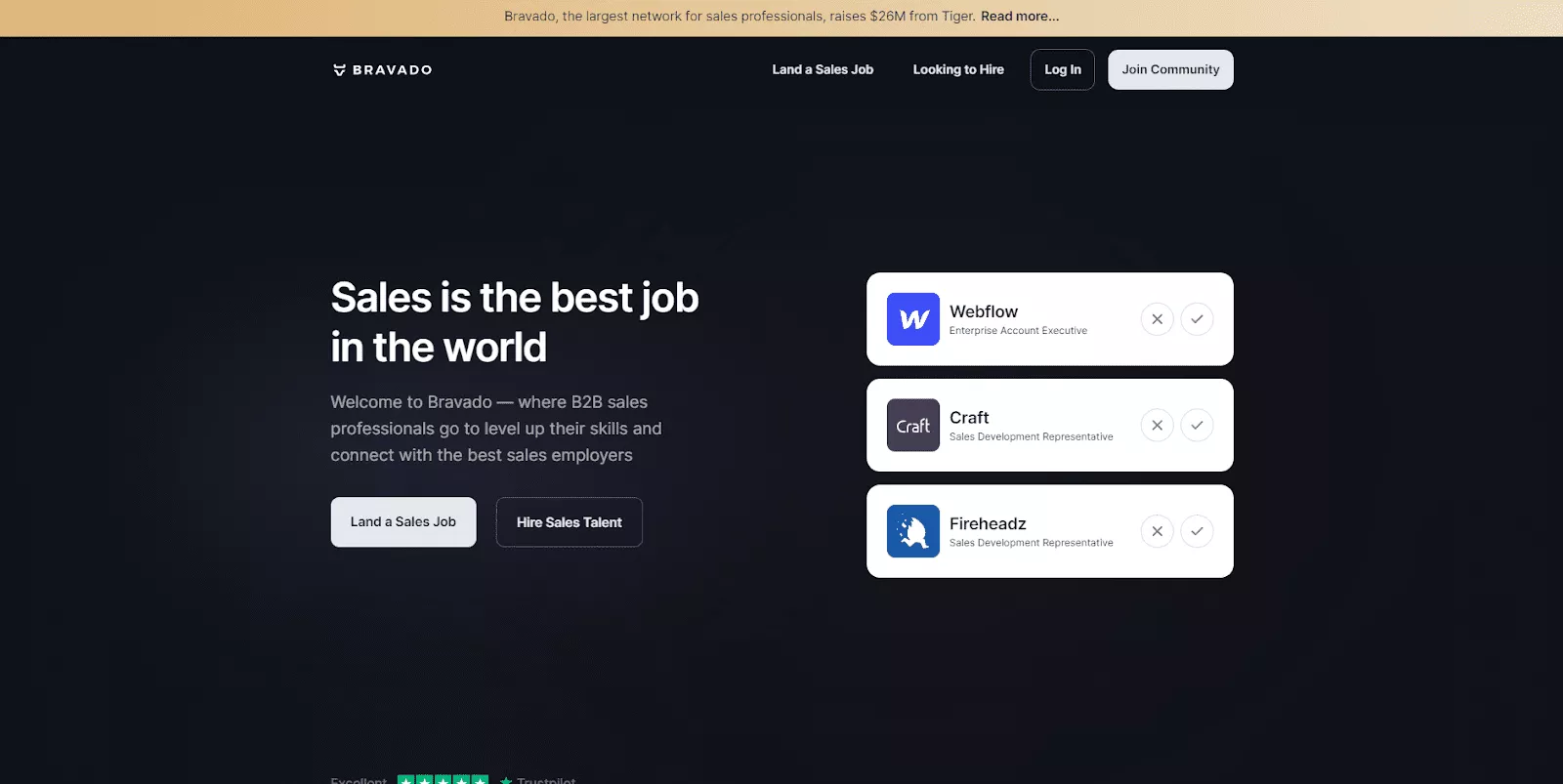This screenshot has width=1563, height=784.
Task: Reject the Craft job with X
Action: [x=1157, y=425]
